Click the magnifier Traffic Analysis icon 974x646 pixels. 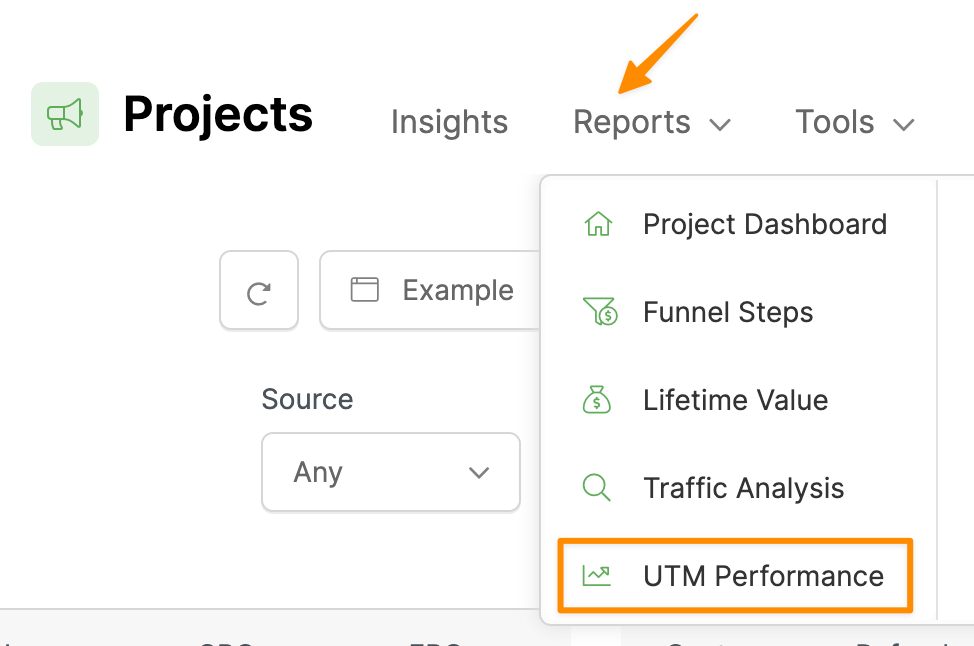click(x=597, y=488)
